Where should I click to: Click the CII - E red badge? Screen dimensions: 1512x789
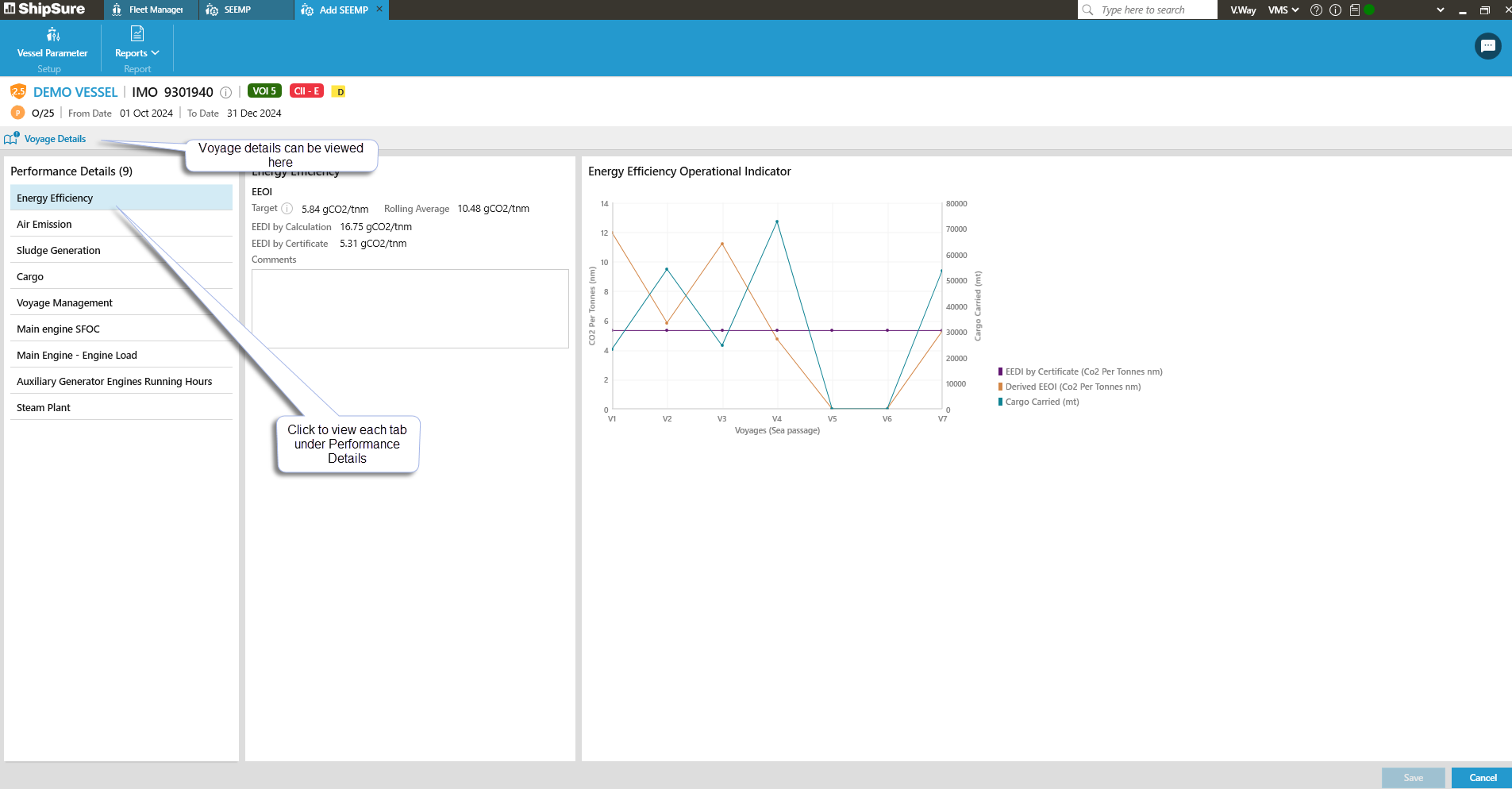(x=306, y=90)
